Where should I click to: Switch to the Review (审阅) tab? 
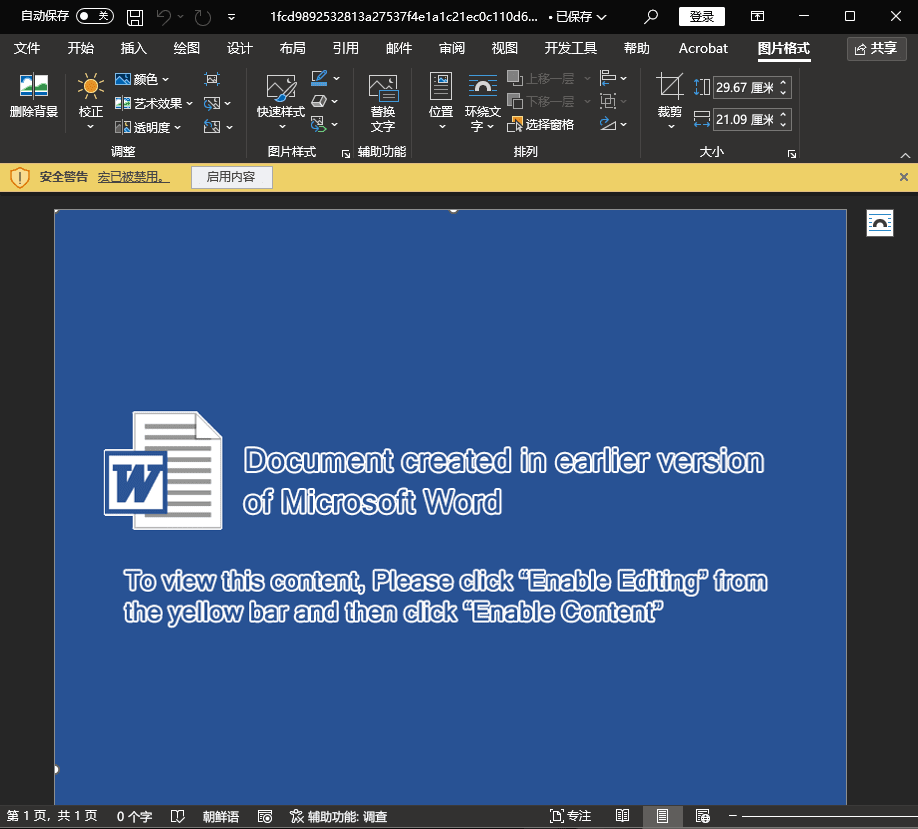[452, 48]
